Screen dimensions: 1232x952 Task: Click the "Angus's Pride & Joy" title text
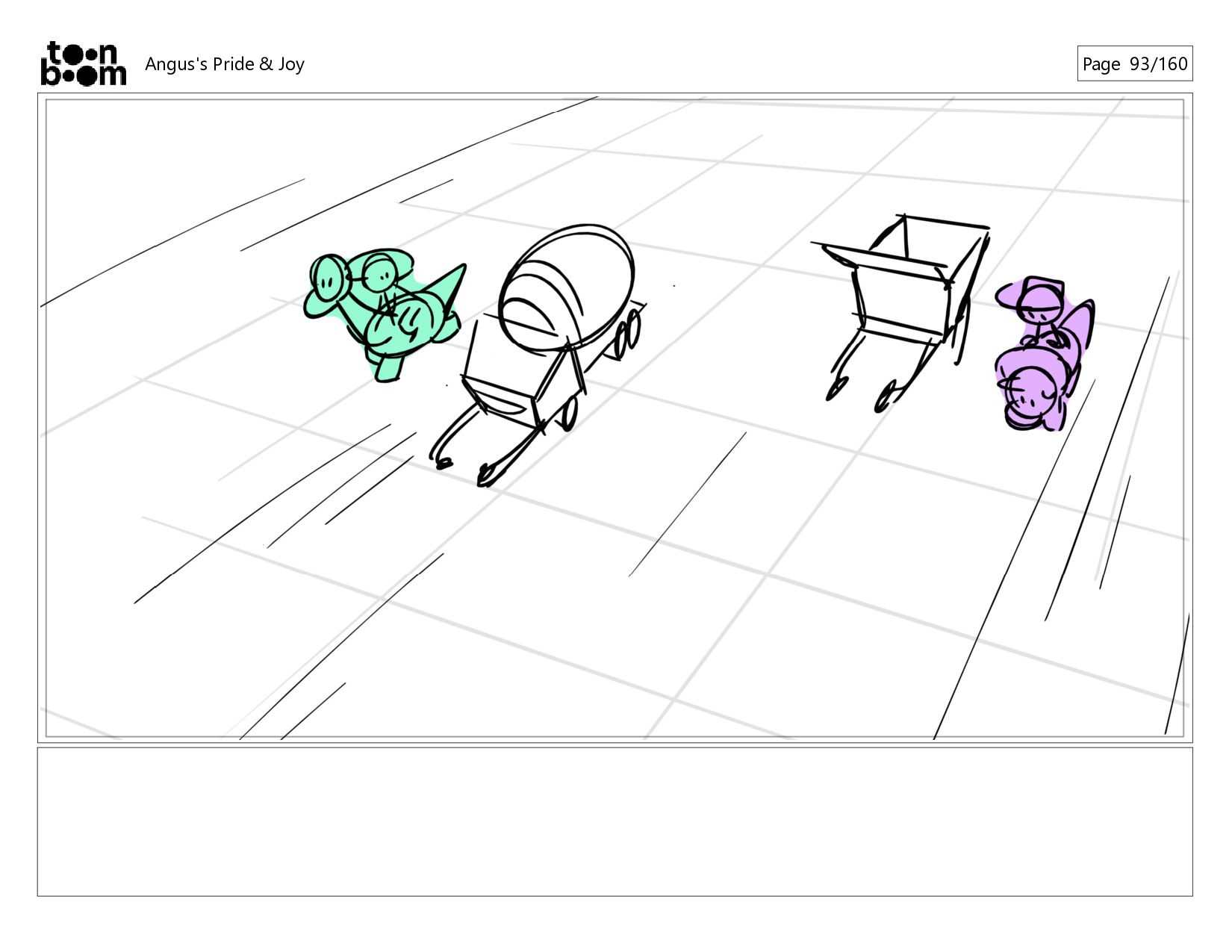[225, 64]
